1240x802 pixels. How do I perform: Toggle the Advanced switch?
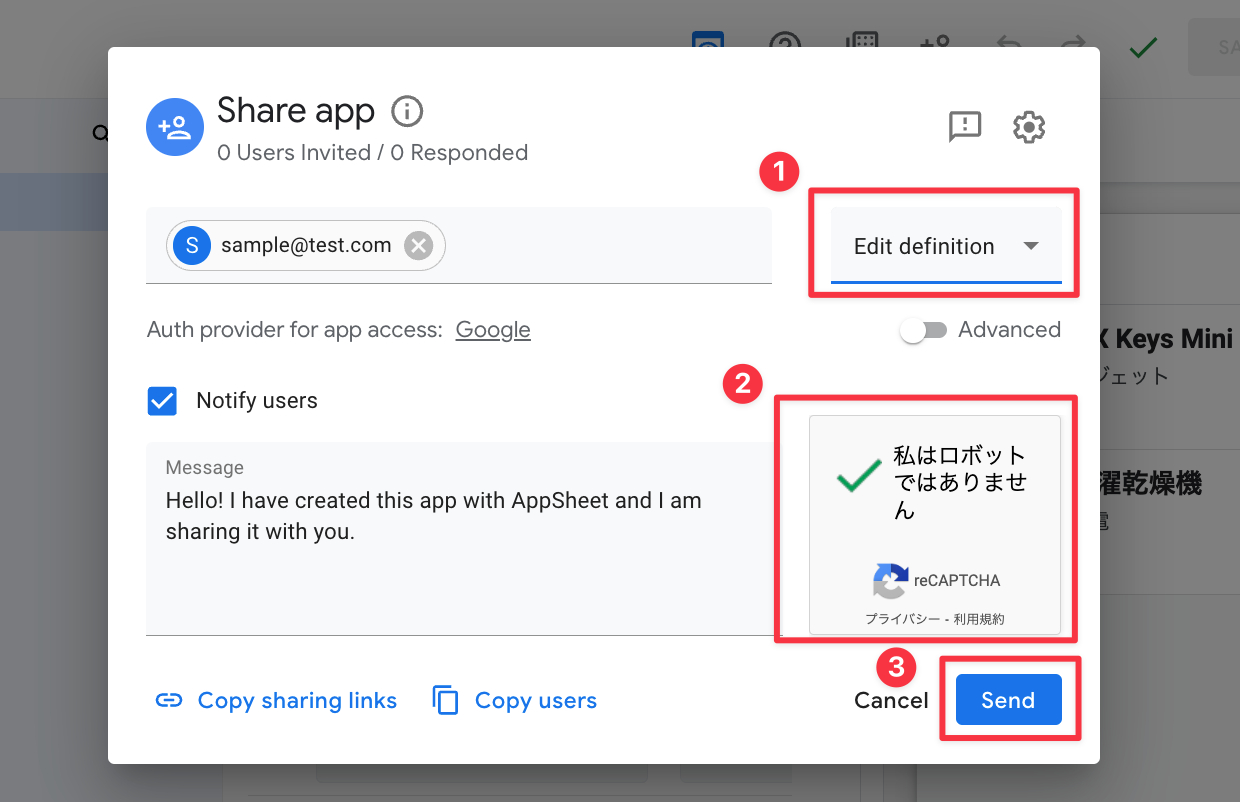(922, 330)
